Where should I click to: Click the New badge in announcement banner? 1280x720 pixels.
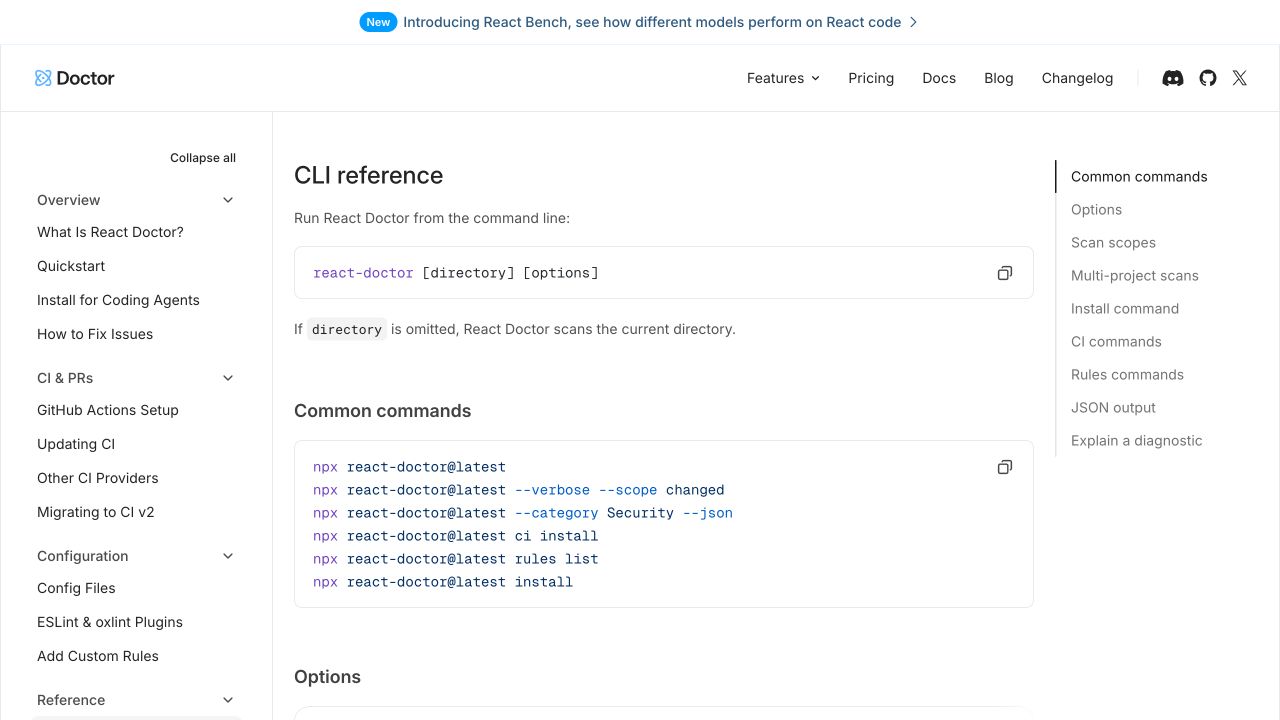[378, 22]
